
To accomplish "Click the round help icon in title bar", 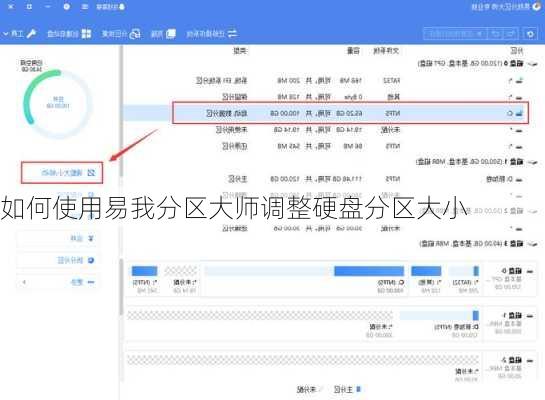I will click(66, 7).
